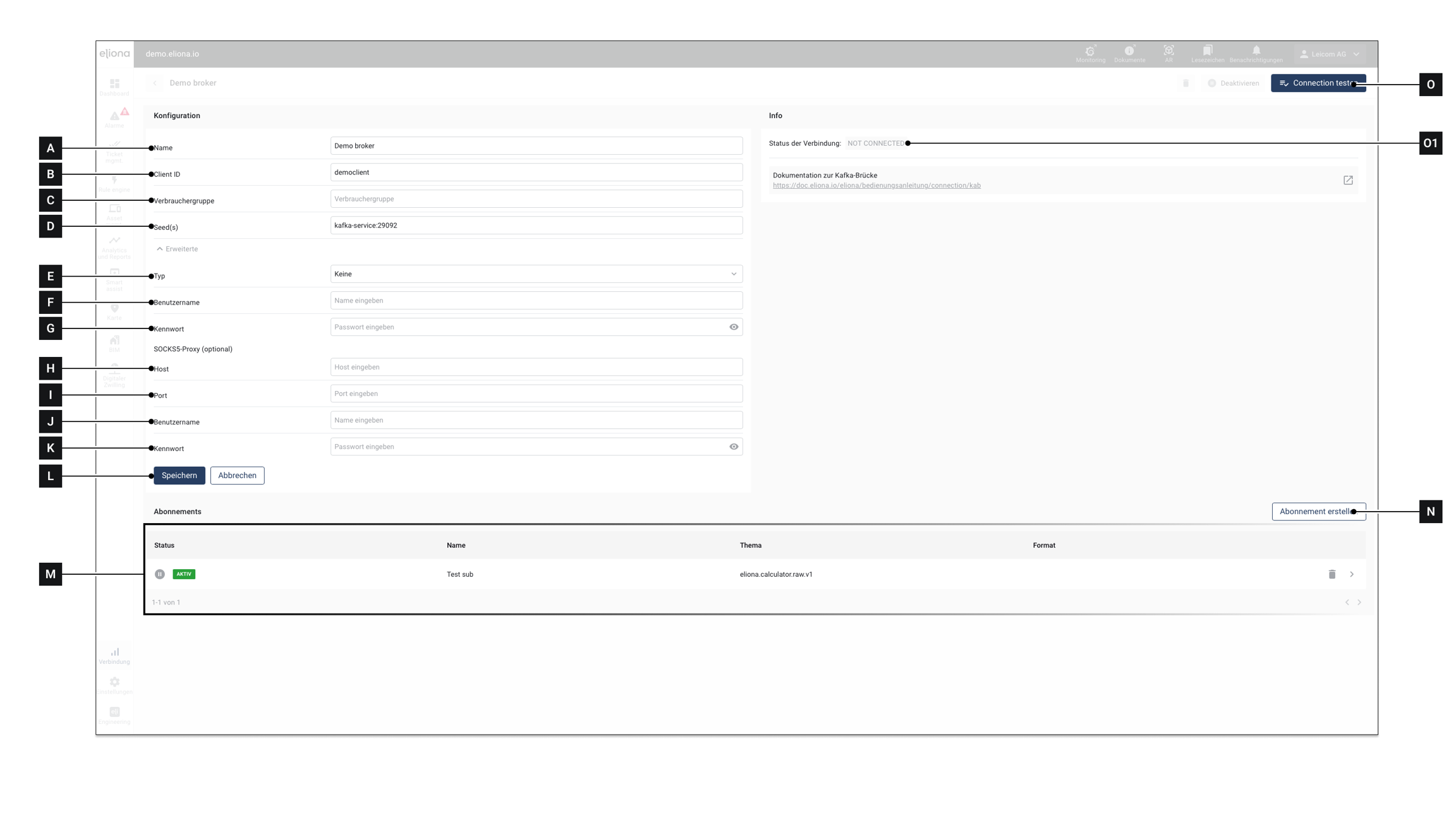This screenshot has width=1456, height=813.
Task: Open Dokumente icon in header
Action: (x=1129, y=52)
